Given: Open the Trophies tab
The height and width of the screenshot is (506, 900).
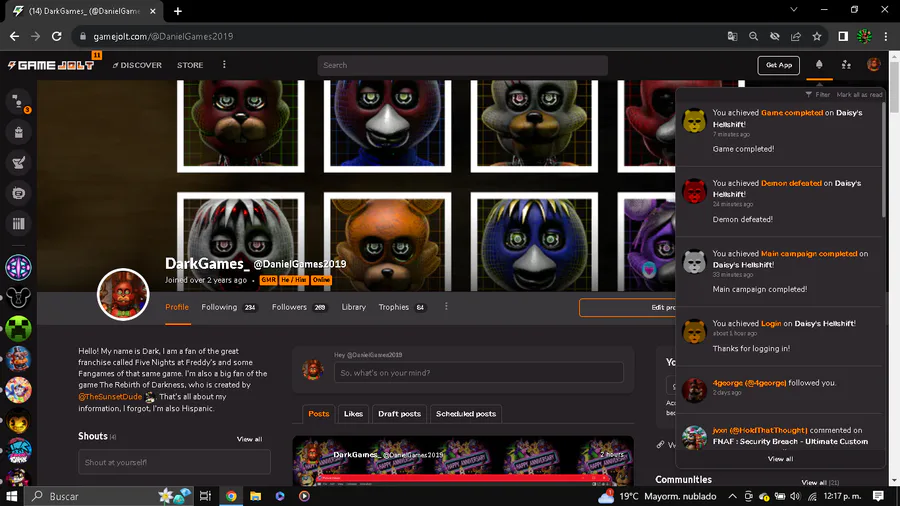Looking at the screenshot, I should coord(402,308).
